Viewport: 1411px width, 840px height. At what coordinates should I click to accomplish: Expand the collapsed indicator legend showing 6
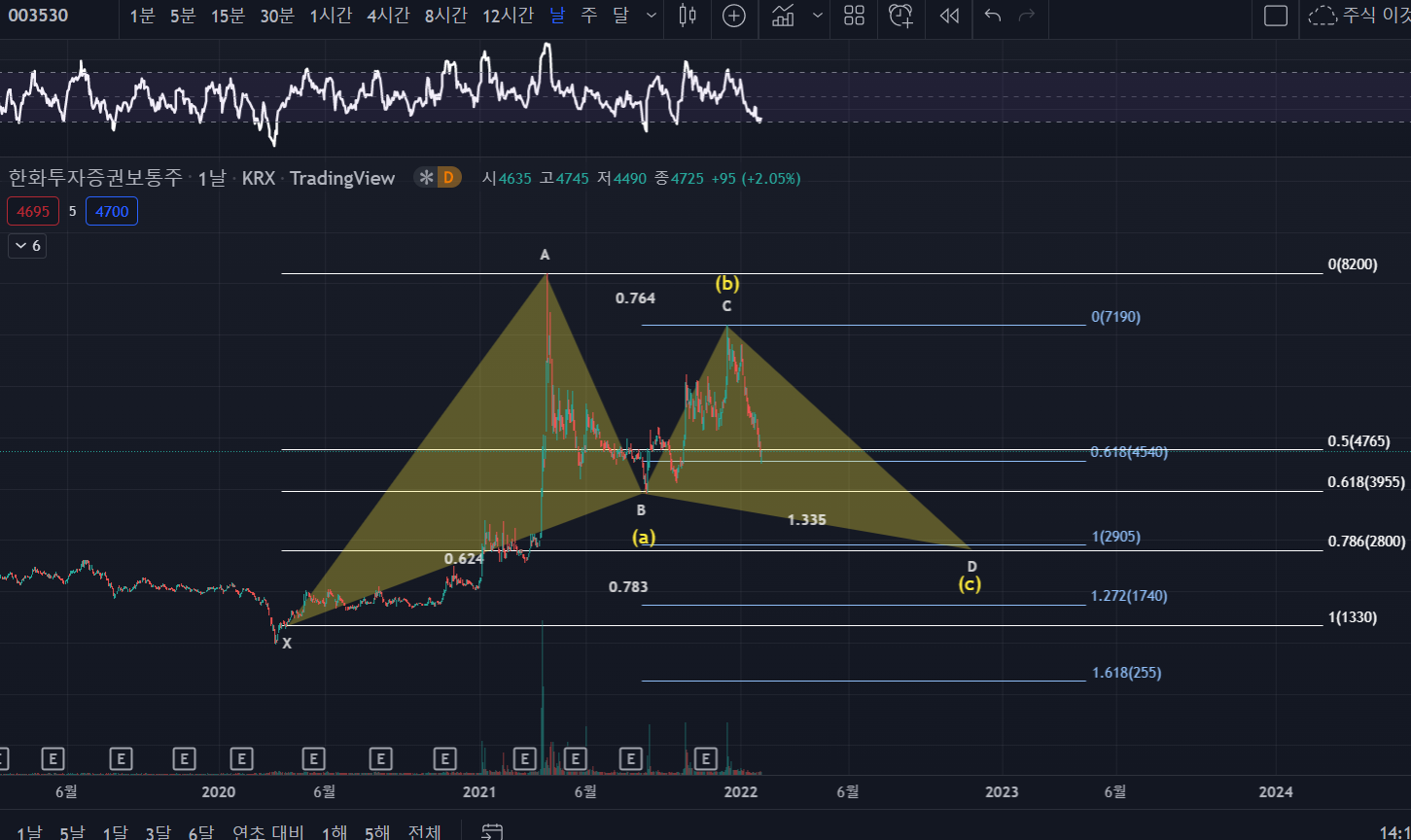point(26,246)
